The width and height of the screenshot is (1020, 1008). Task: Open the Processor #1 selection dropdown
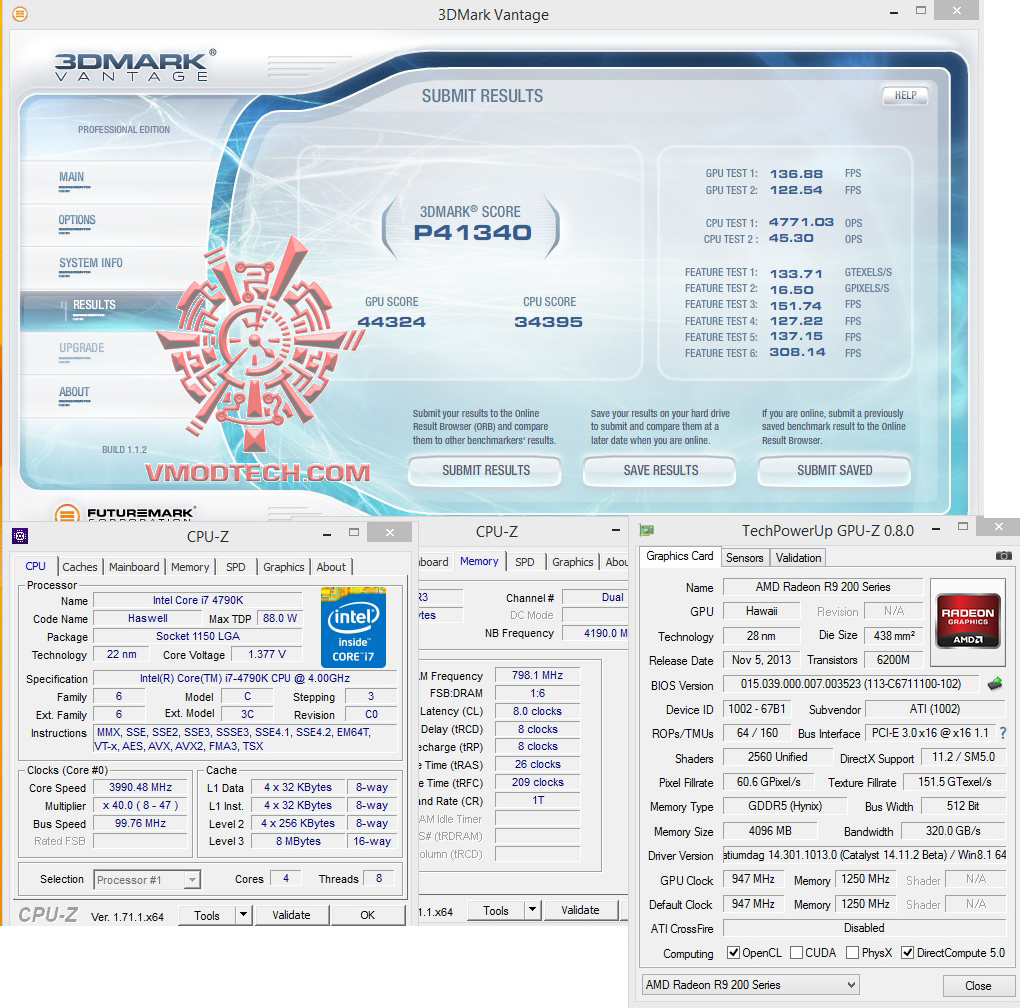[x=147, y=880]
